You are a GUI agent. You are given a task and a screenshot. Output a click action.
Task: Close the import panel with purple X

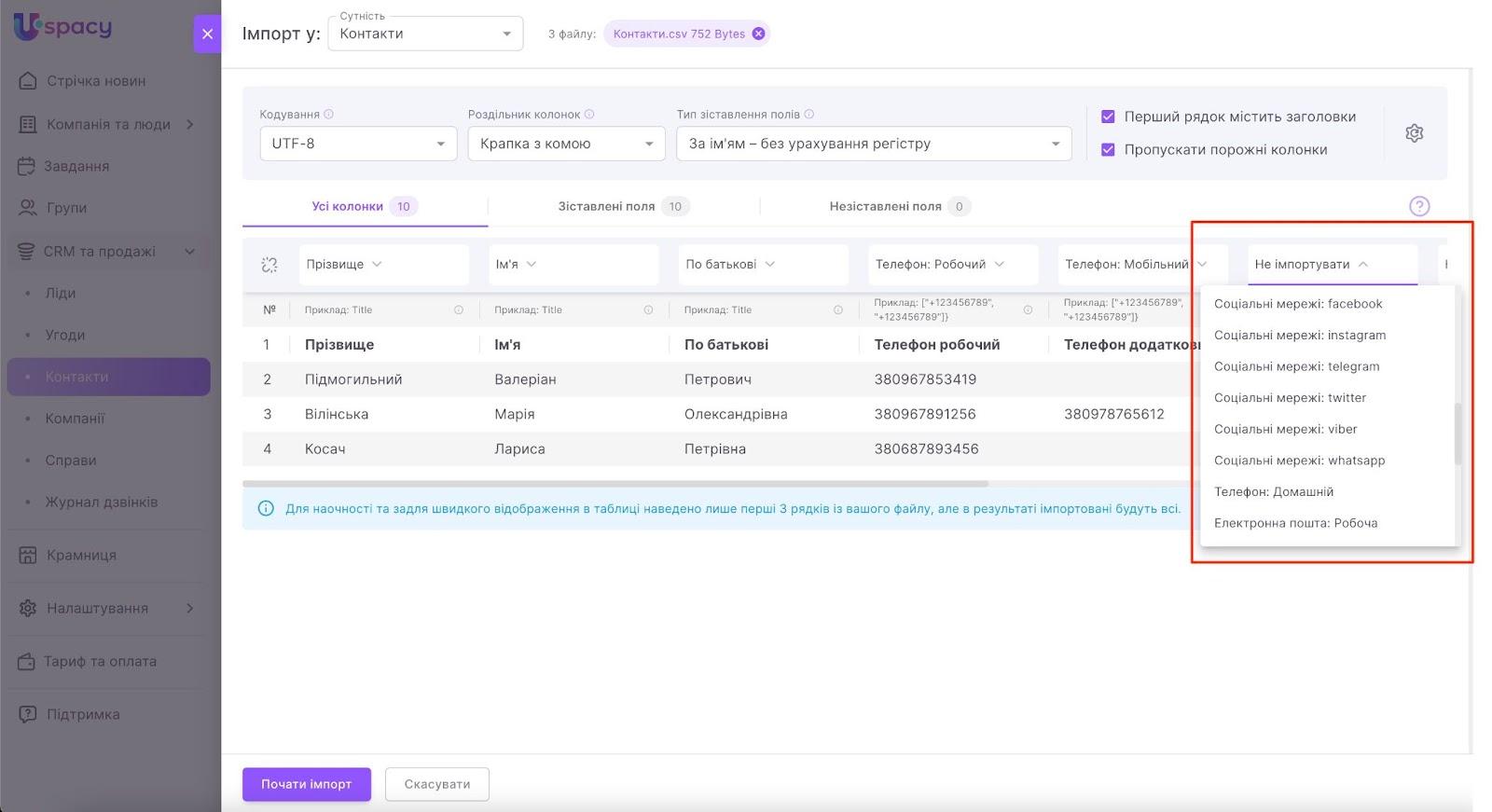coord(207,34)
